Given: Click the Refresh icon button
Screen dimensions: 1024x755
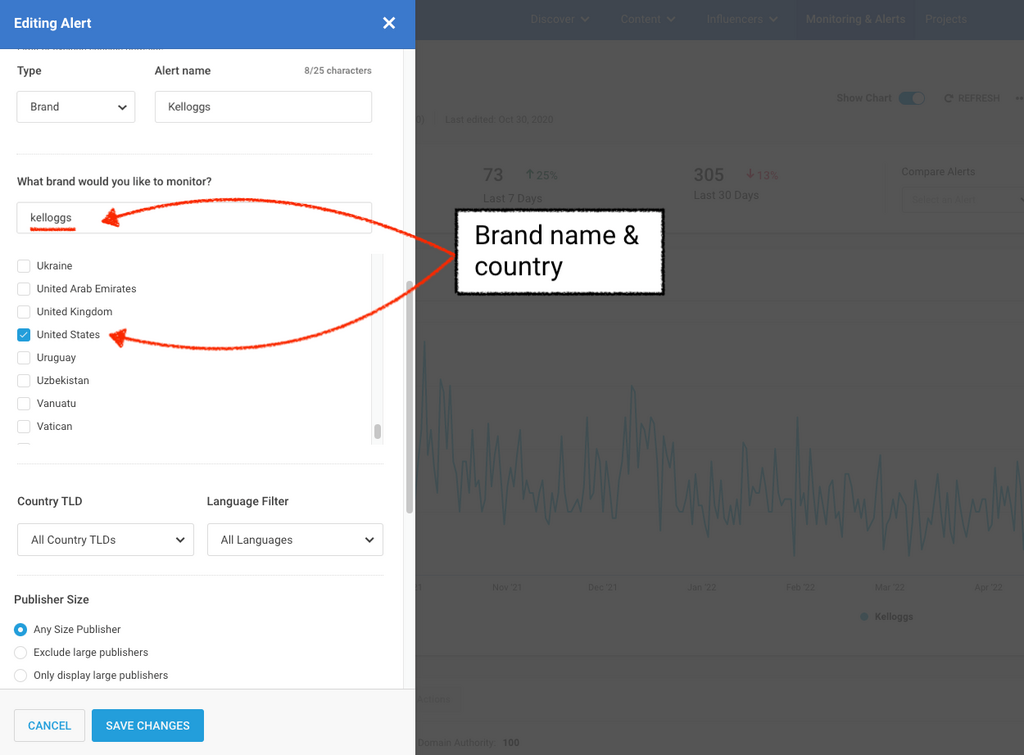Looking at the screenshot, I should pos(948,98).
